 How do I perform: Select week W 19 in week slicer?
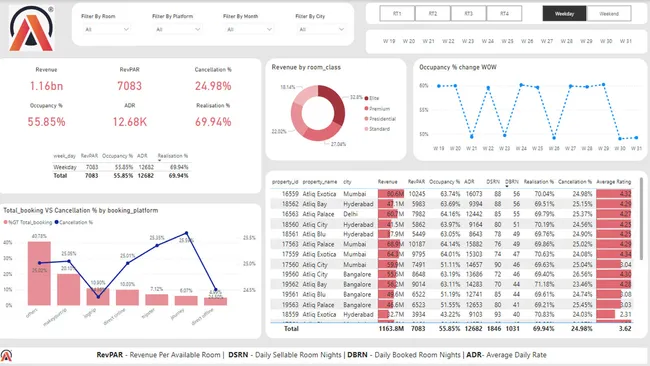point(389,41)
